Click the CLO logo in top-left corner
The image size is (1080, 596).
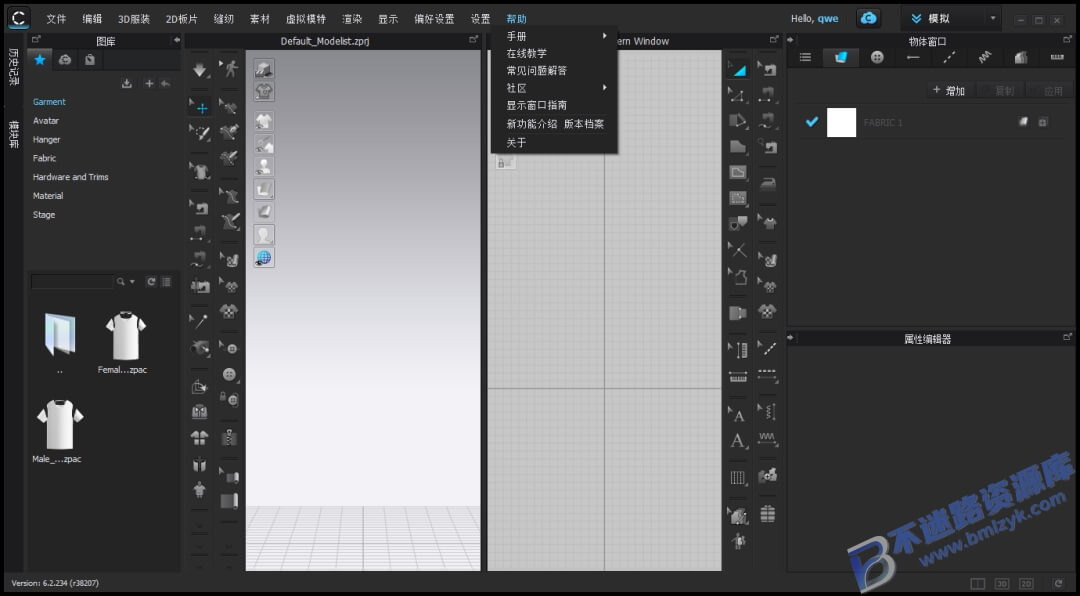(19, 17)
